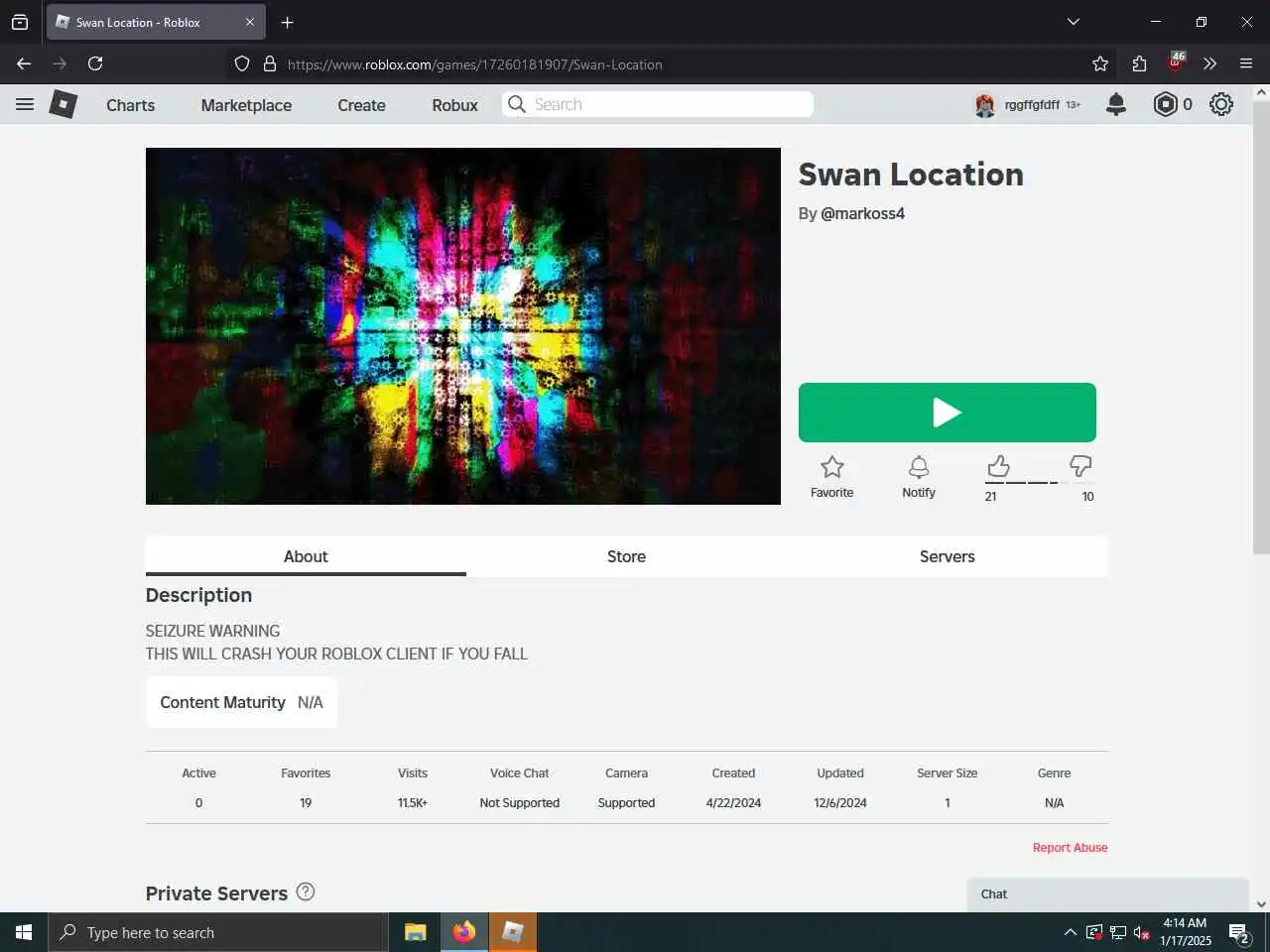Open Charts in the navigation bar
Screen dimensions: 1270x952
[x=131, y=105]
